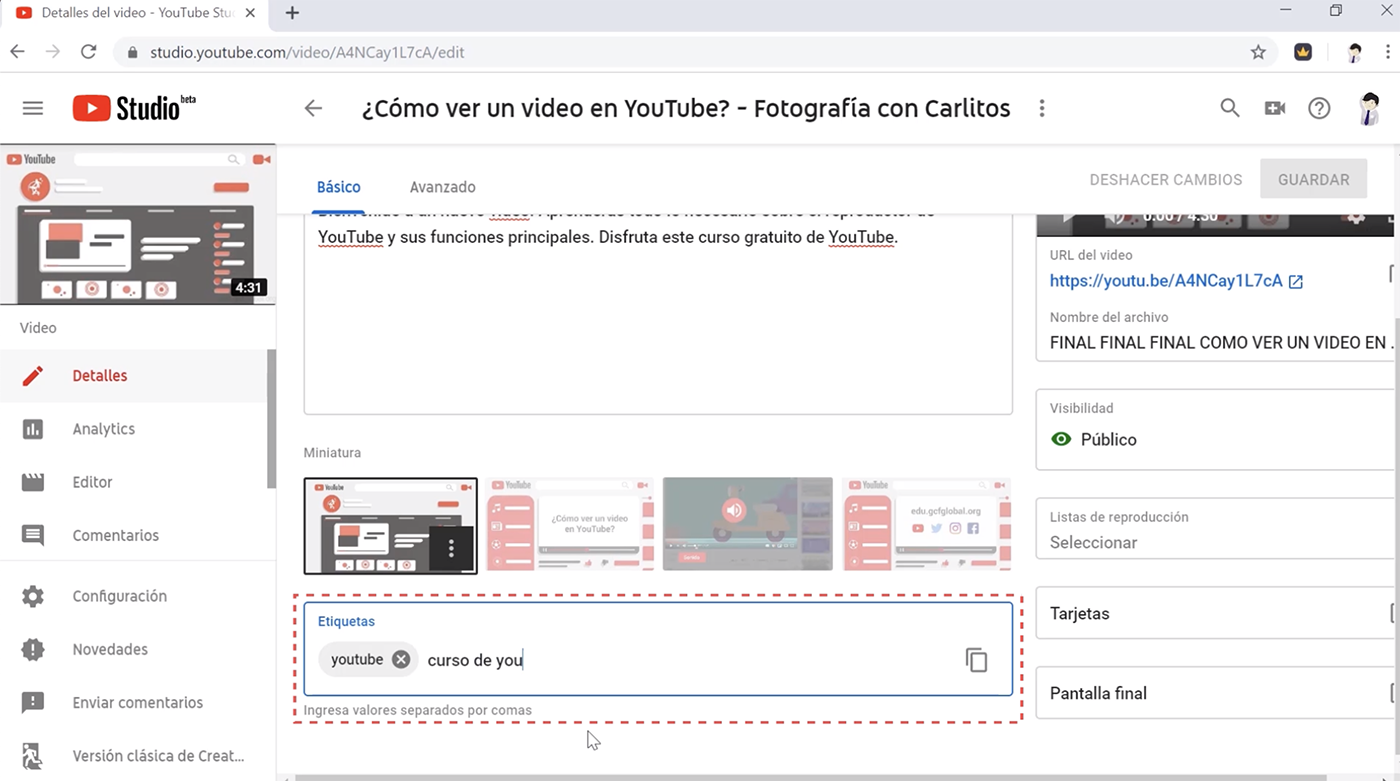Click the Editor clapperboard icon
This screenshot has height=781, width=1400.
(33, 482)
